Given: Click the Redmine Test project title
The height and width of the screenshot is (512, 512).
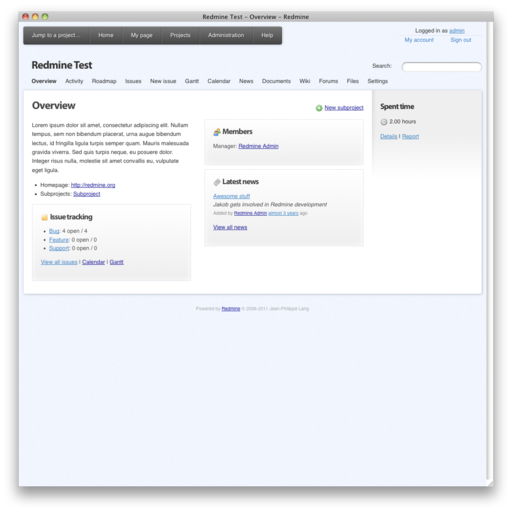Looking at the screenshot, I should [62, 65].
